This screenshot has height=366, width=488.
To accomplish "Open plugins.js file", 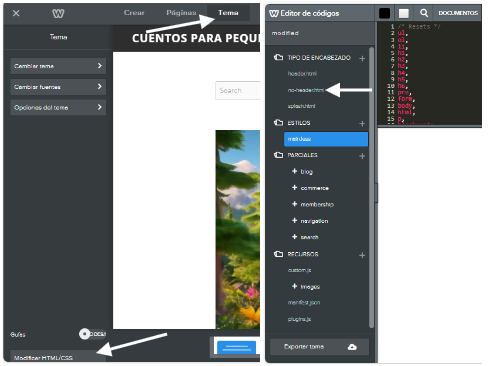I will click(x=299, y=319).
